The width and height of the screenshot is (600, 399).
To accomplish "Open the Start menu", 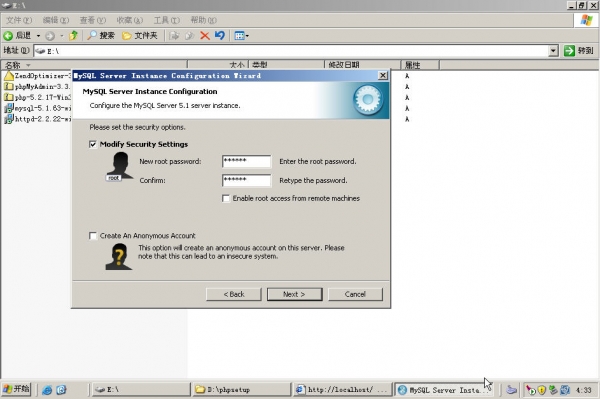I will point(16,389).
